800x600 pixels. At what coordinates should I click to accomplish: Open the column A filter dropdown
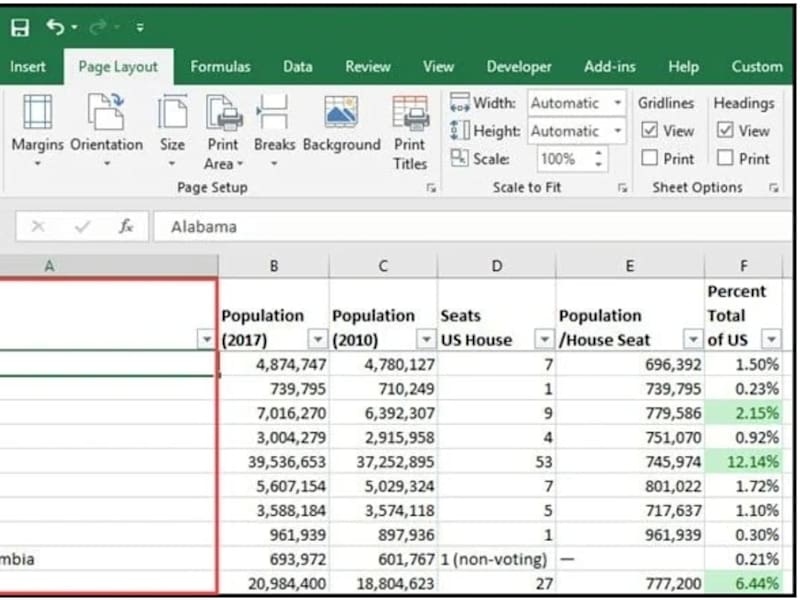coord(206,339)
